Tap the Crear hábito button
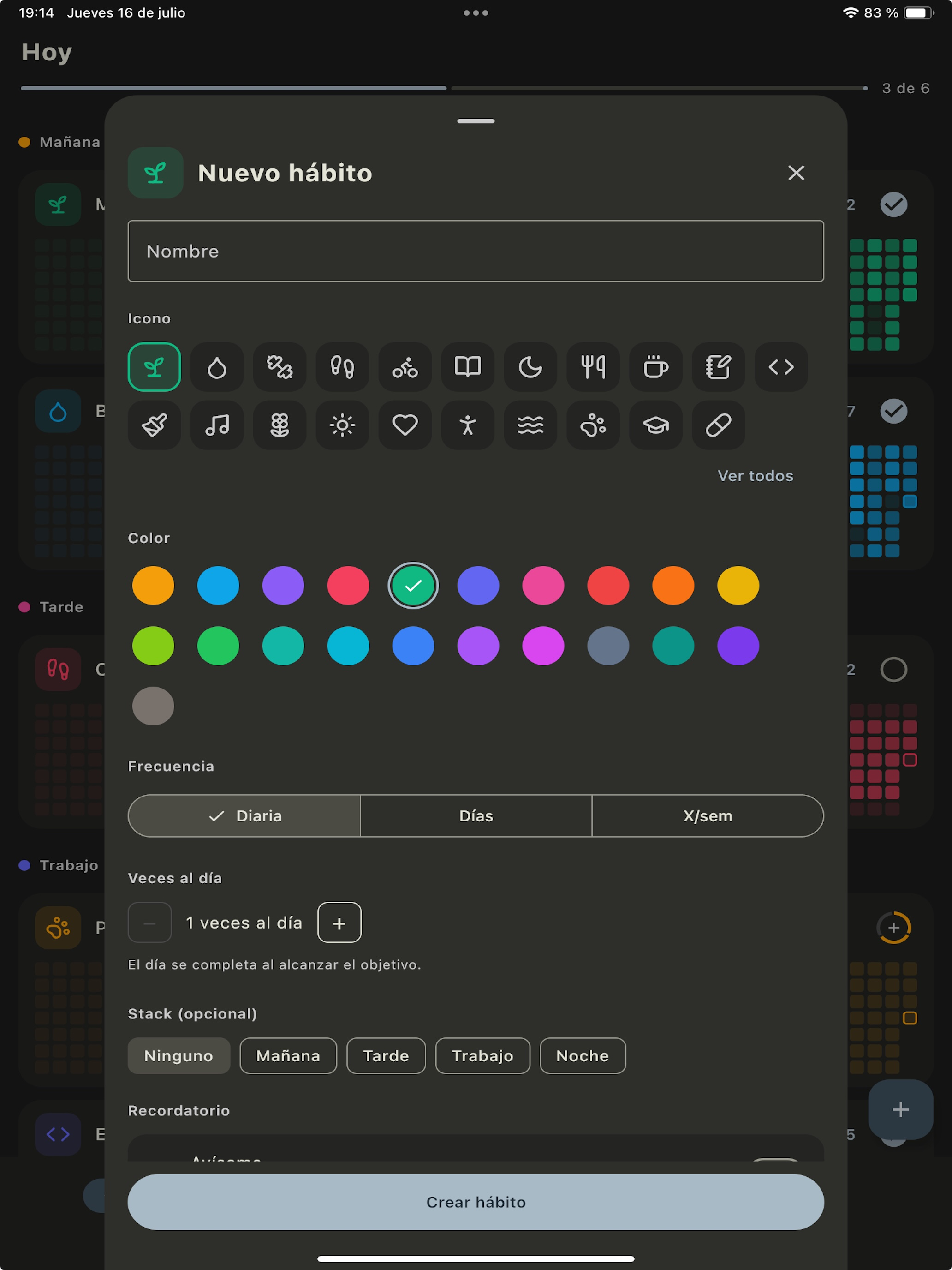Viewport: 952px width, 1270px height. pyautogui.click(x=476, y=1202)
